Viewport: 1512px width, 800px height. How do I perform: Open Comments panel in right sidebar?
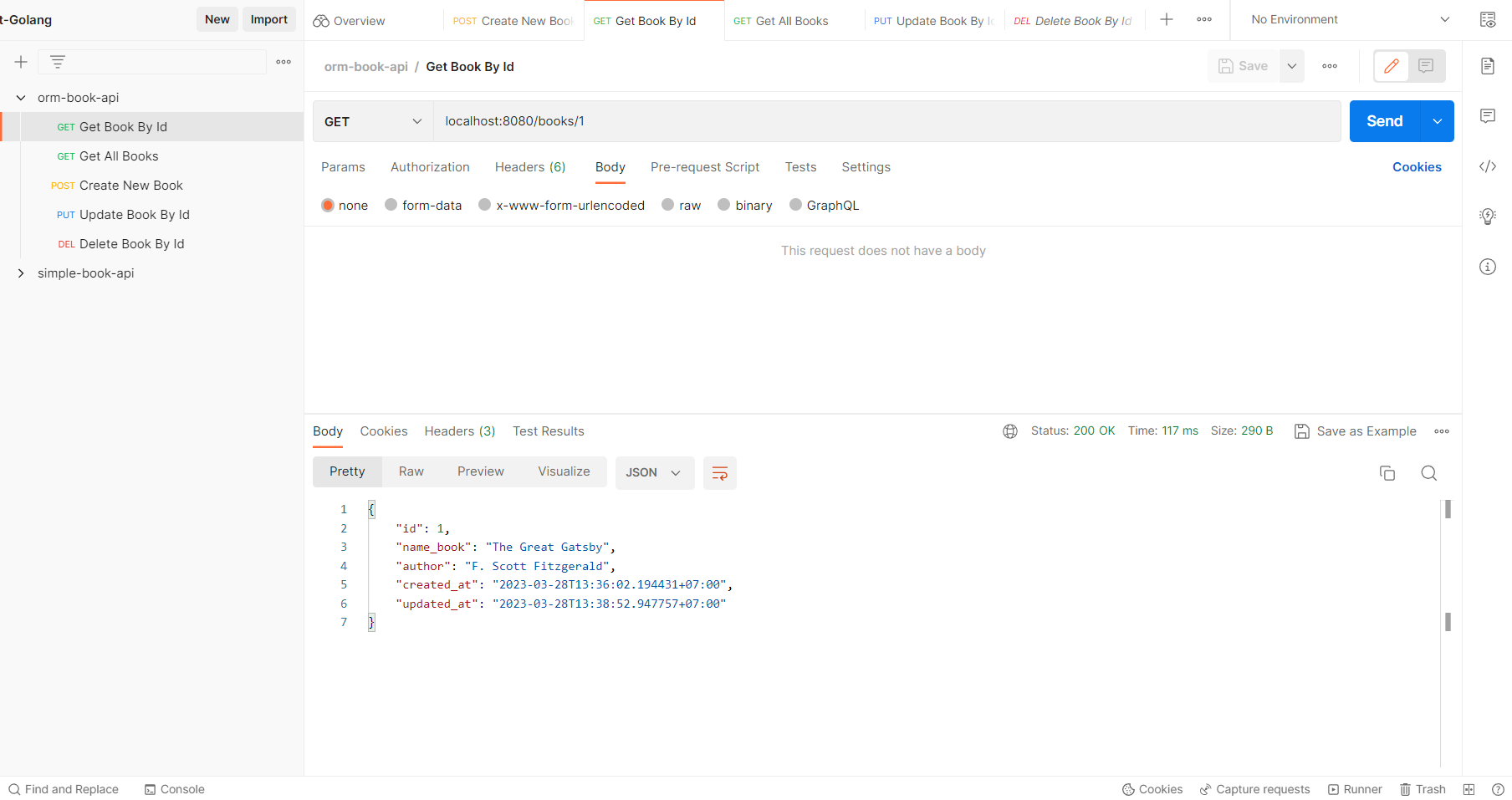click(x=1488, y=116)
